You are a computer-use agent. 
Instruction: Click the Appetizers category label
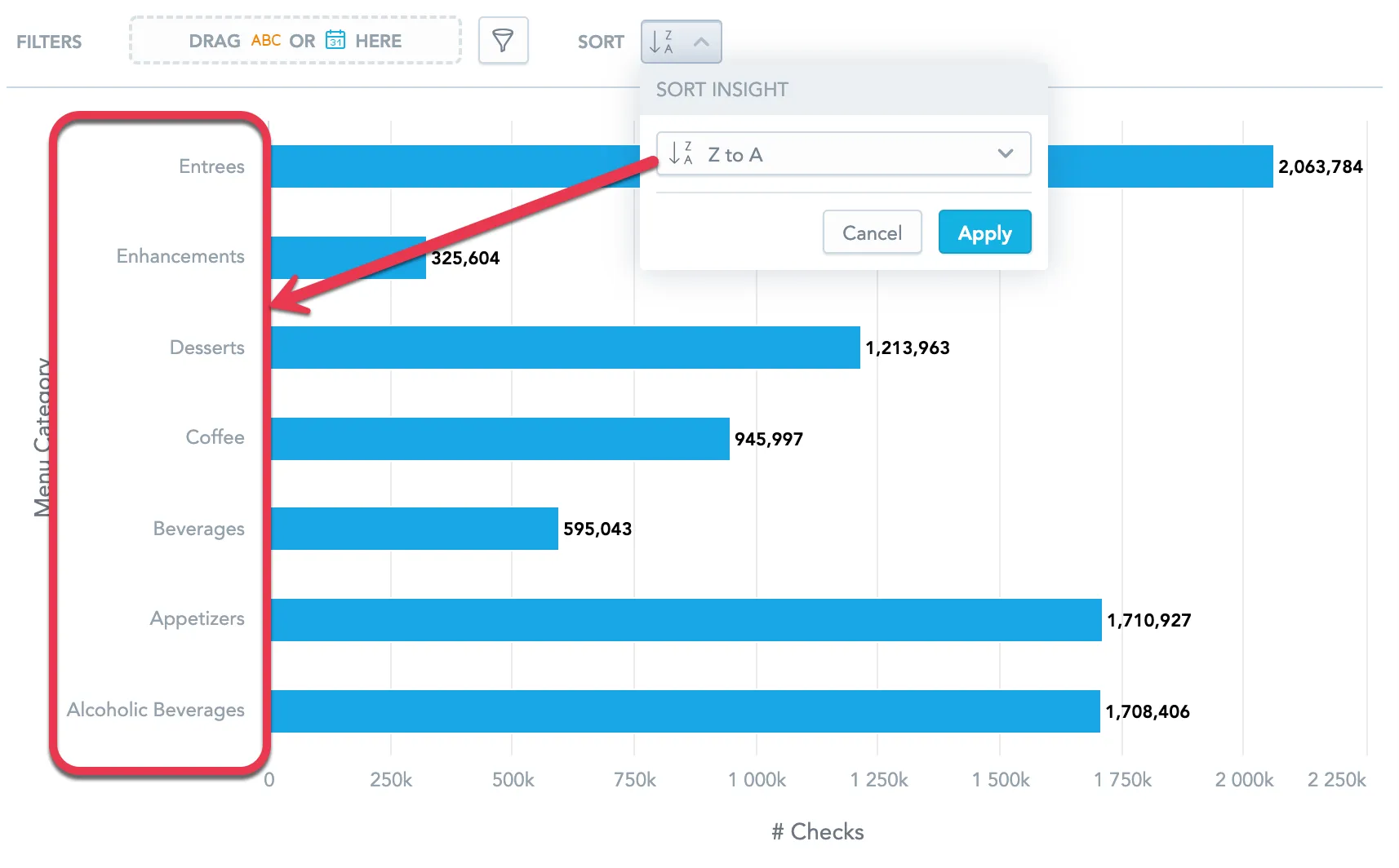[x=197, y=619]
